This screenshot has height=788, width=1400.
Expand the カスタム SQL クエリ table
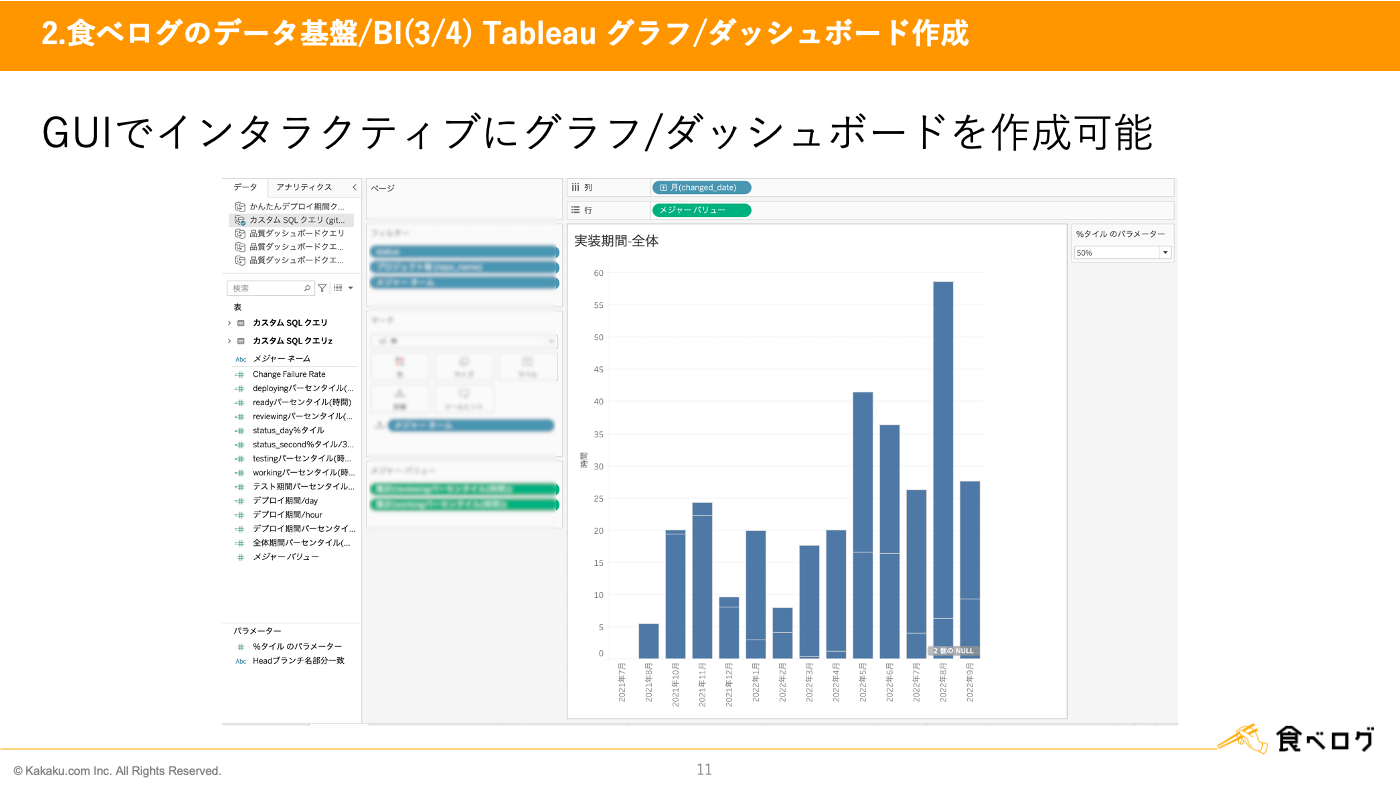pos(230,323)
